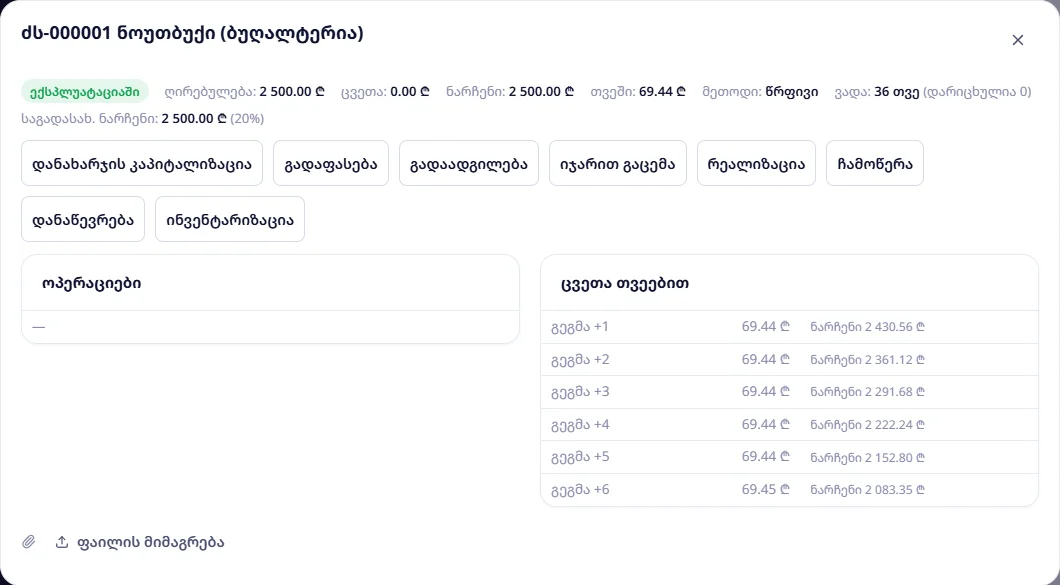Image resolution: width=1060 pixels, height=585 pixels.
Task: Click the გადაფასება button
Action: coord(331,163)
